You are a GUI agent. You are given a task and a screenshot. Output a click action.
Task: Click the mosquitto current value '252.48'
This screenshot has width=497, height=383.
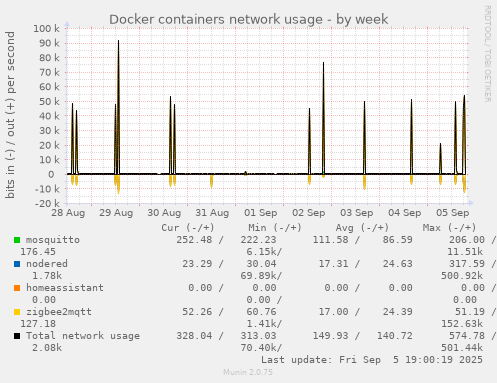pos(194,240)
